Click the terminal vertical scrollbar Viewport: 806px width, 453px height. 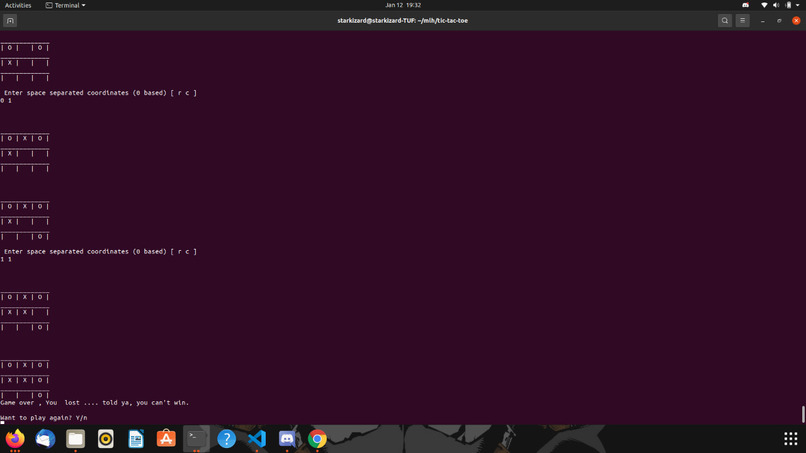point(803,414)
